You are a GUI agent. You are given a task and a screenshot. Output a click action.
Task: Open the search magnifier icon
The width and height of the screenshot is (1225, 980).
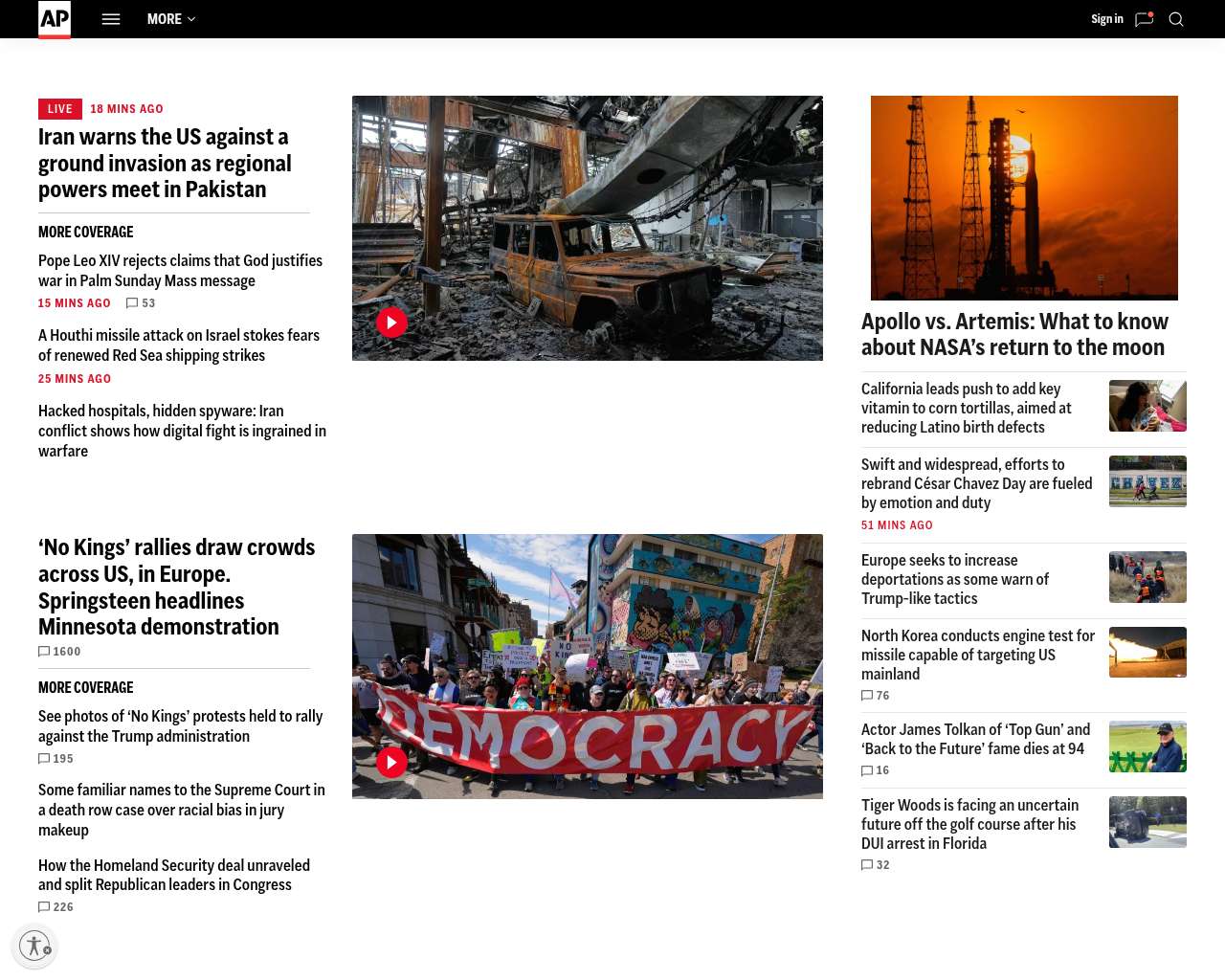1176,19
